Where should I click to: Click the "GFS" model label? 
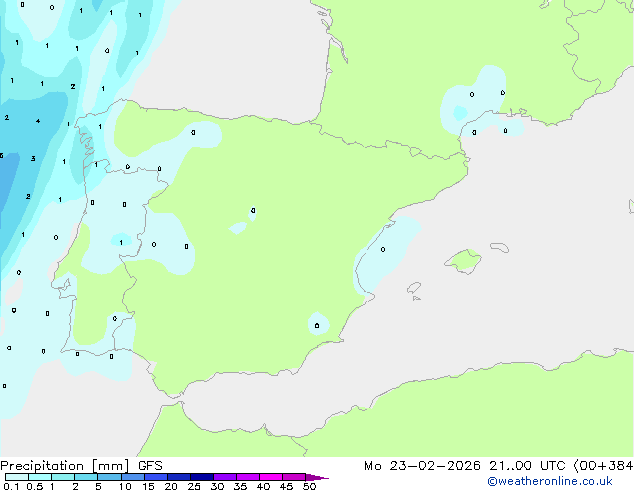point(150,466)
